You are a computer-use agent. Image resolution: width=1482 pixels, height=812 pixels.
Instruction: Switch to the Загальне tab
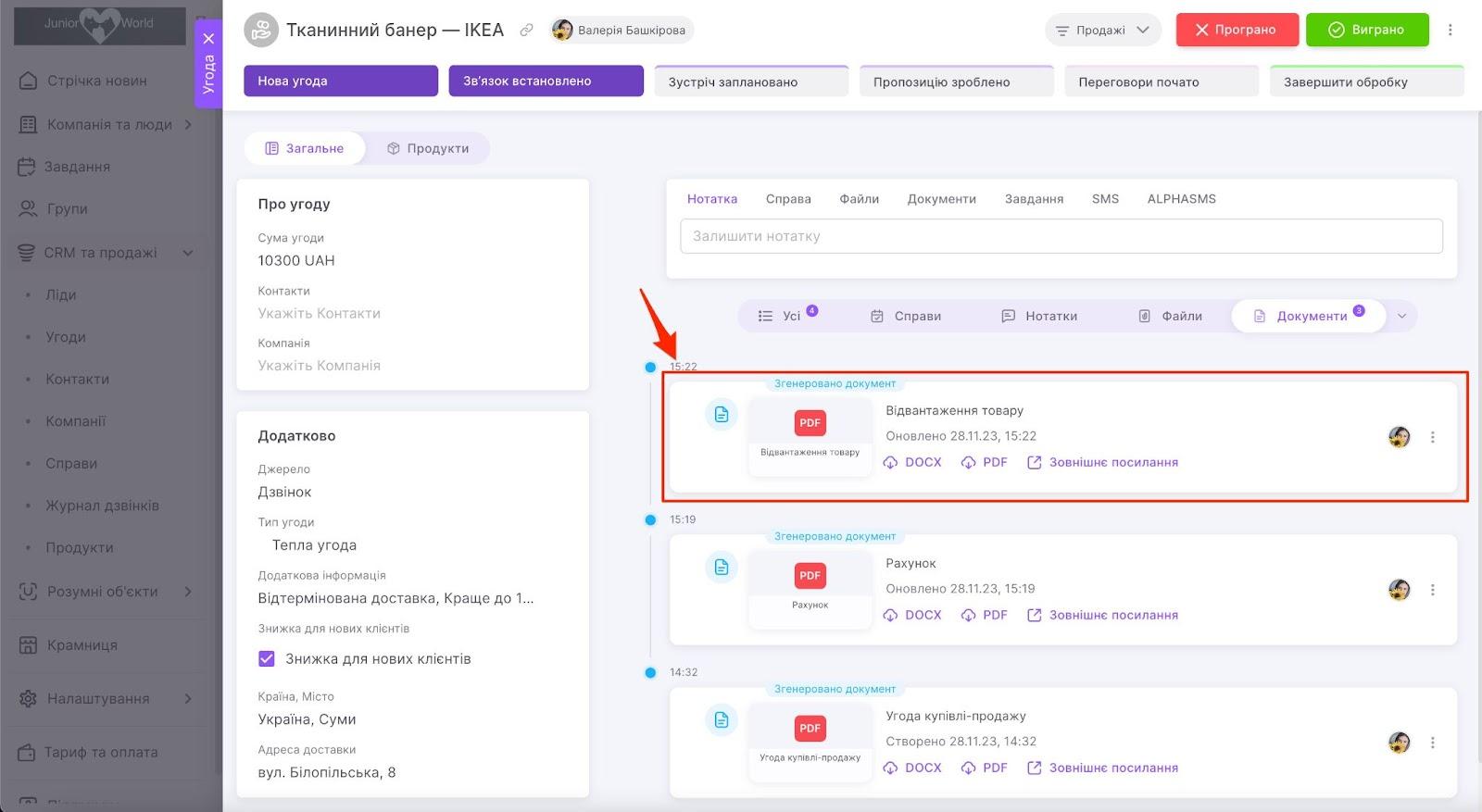pos(305,148)
